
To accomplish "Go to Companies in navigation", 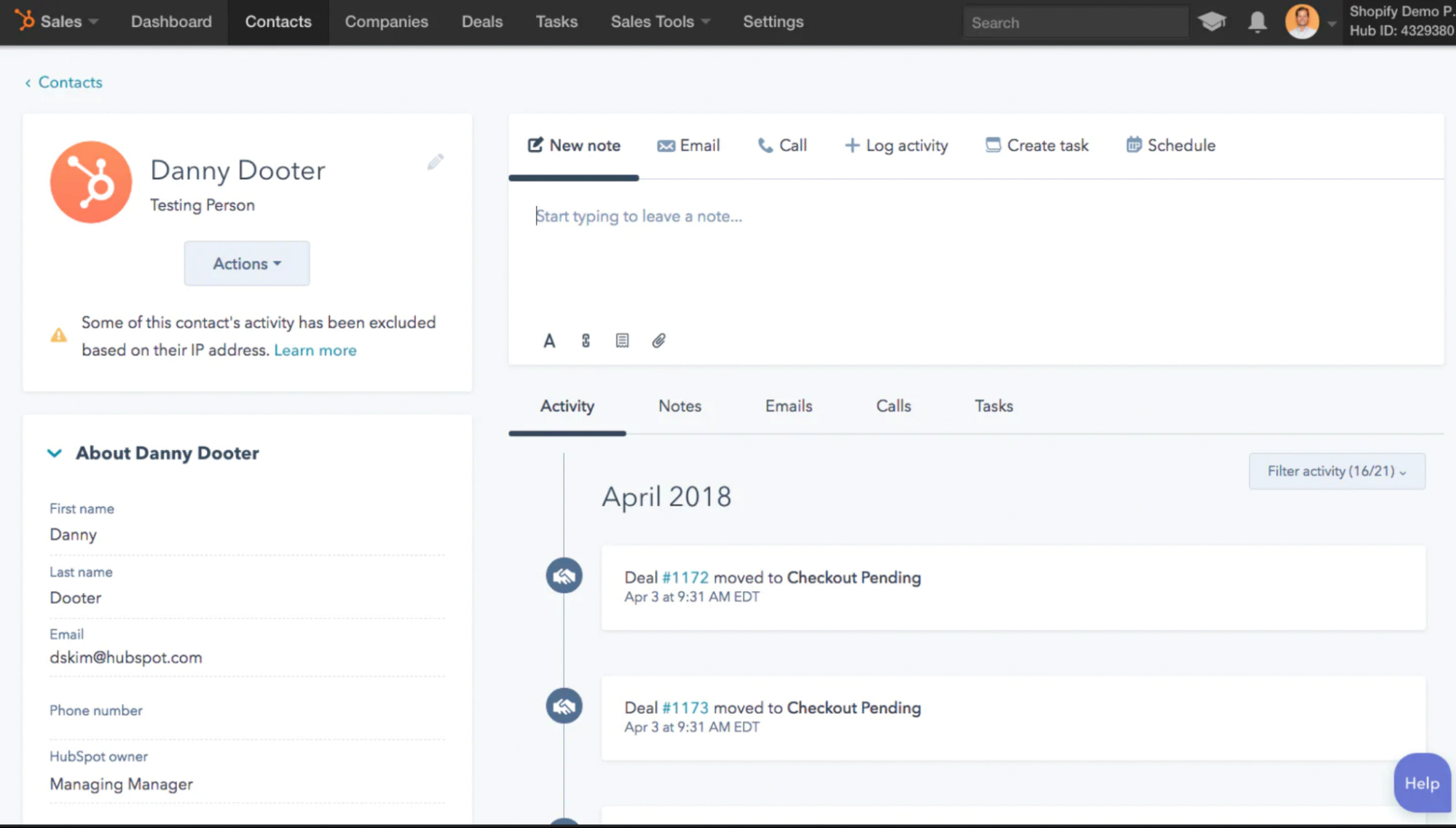I will (x=386, y=22).
